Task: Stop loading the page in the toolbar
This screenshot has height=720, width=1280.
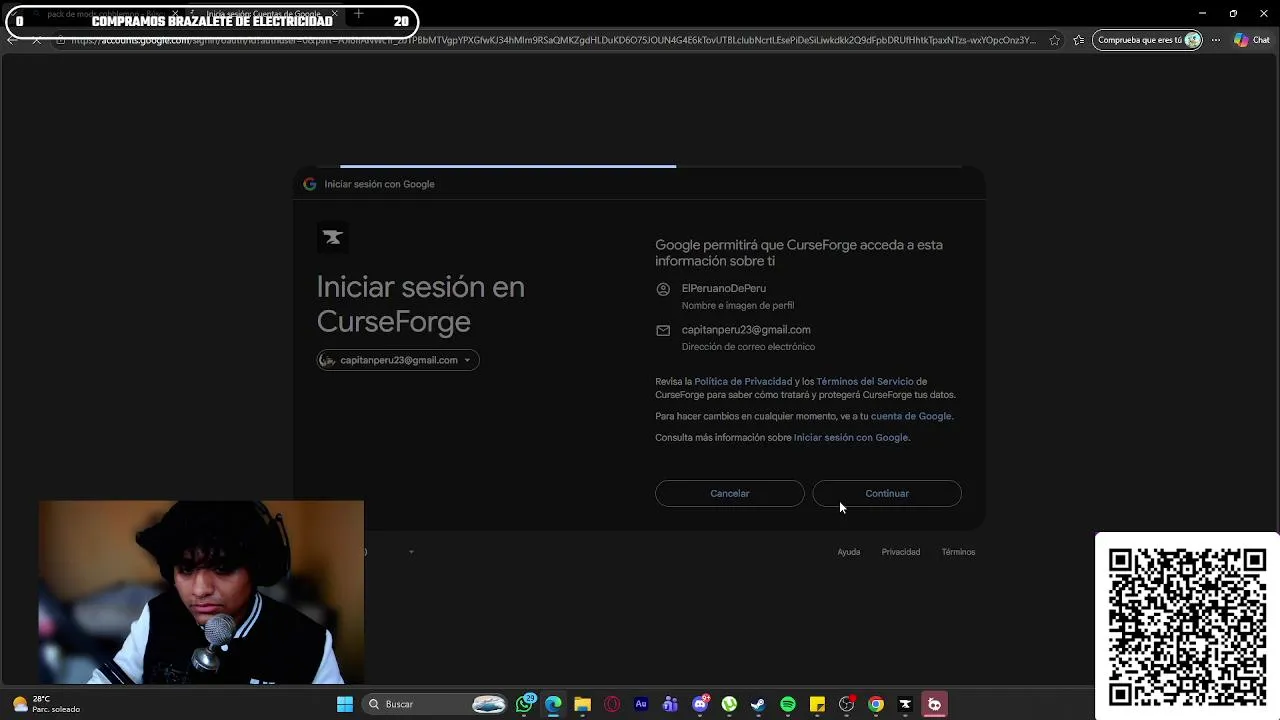Action: (37, 40)
